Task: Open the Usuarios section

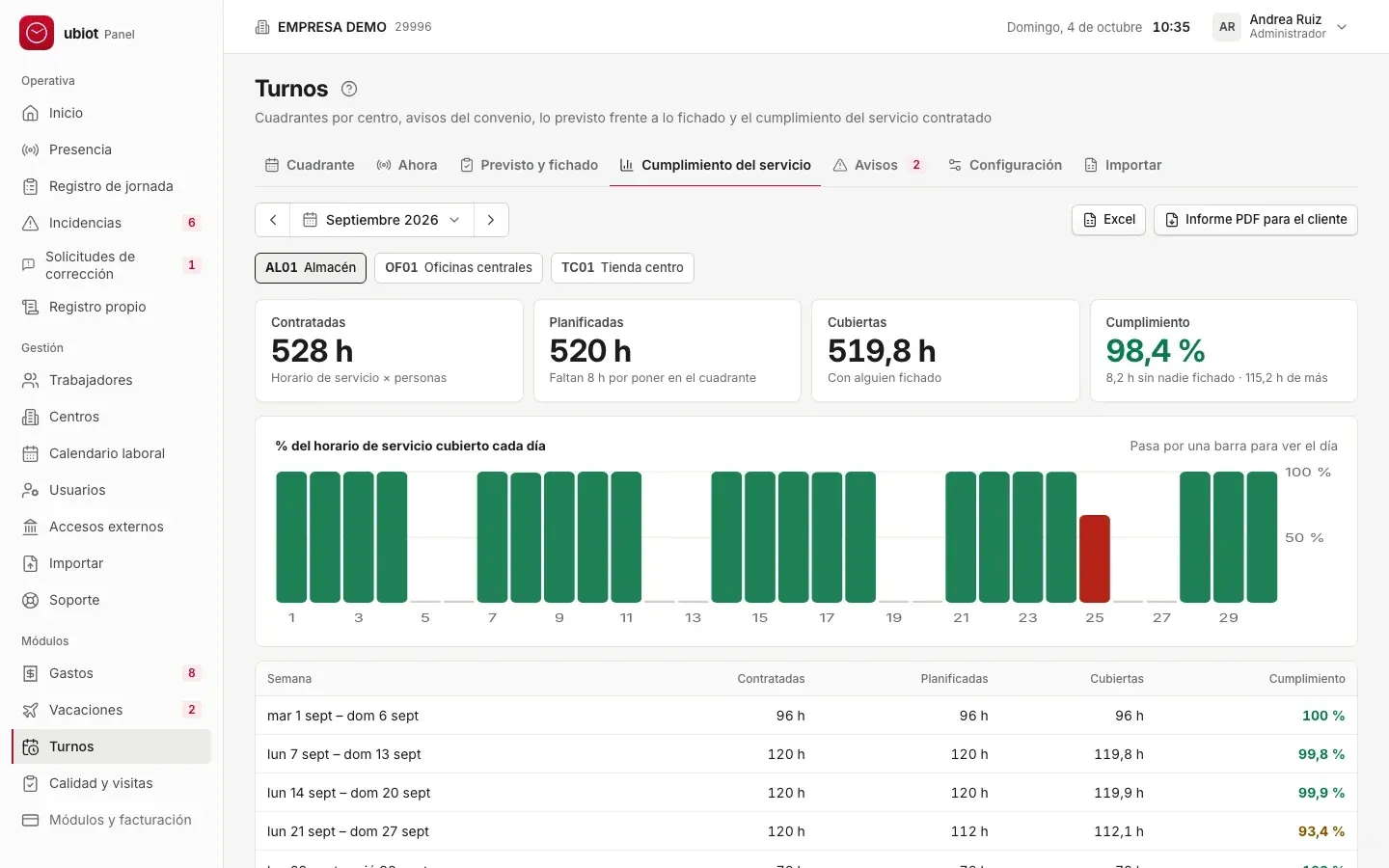Action: point(111,490)
